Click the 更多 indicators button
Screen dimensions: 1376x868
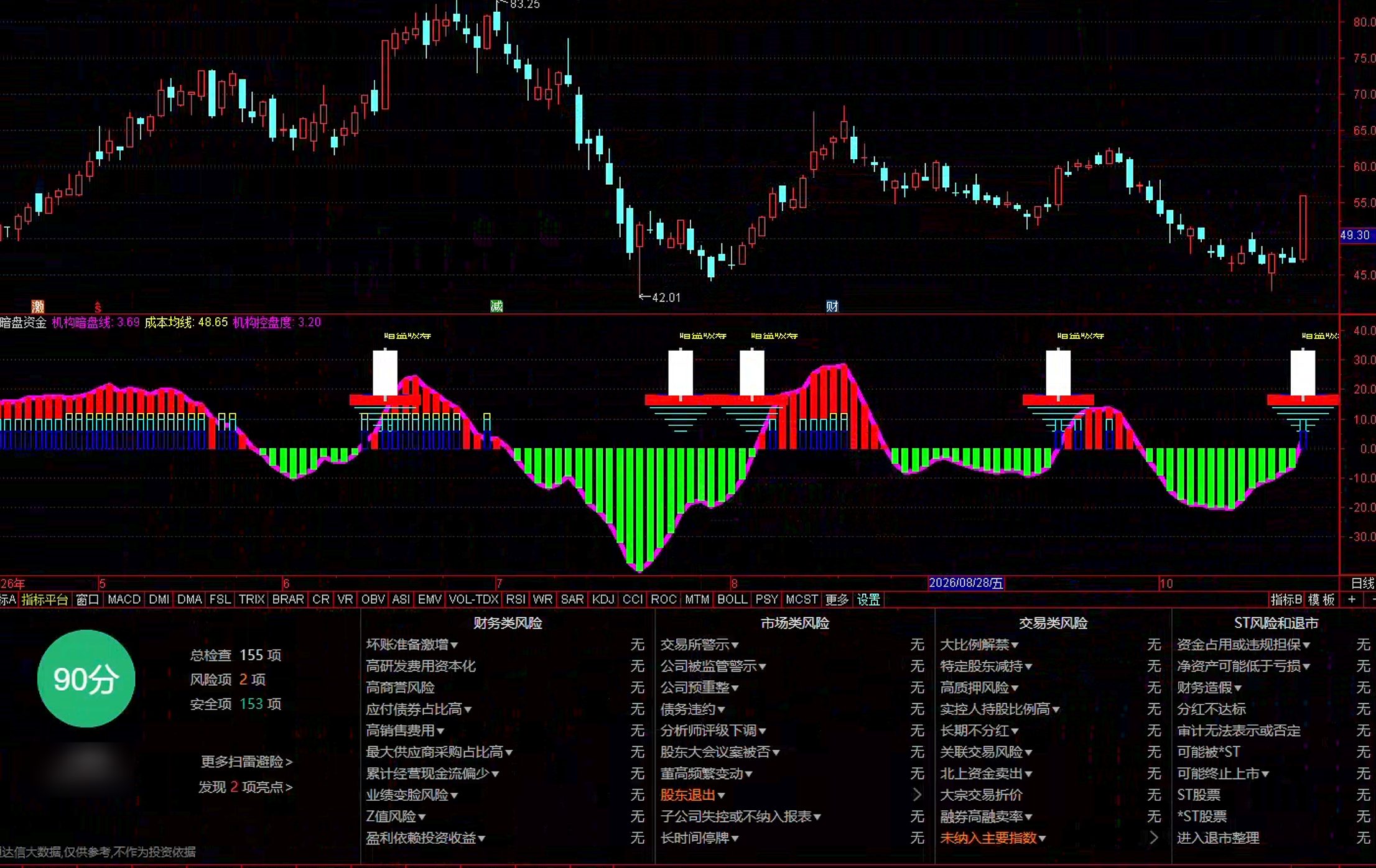click(837, 599)
